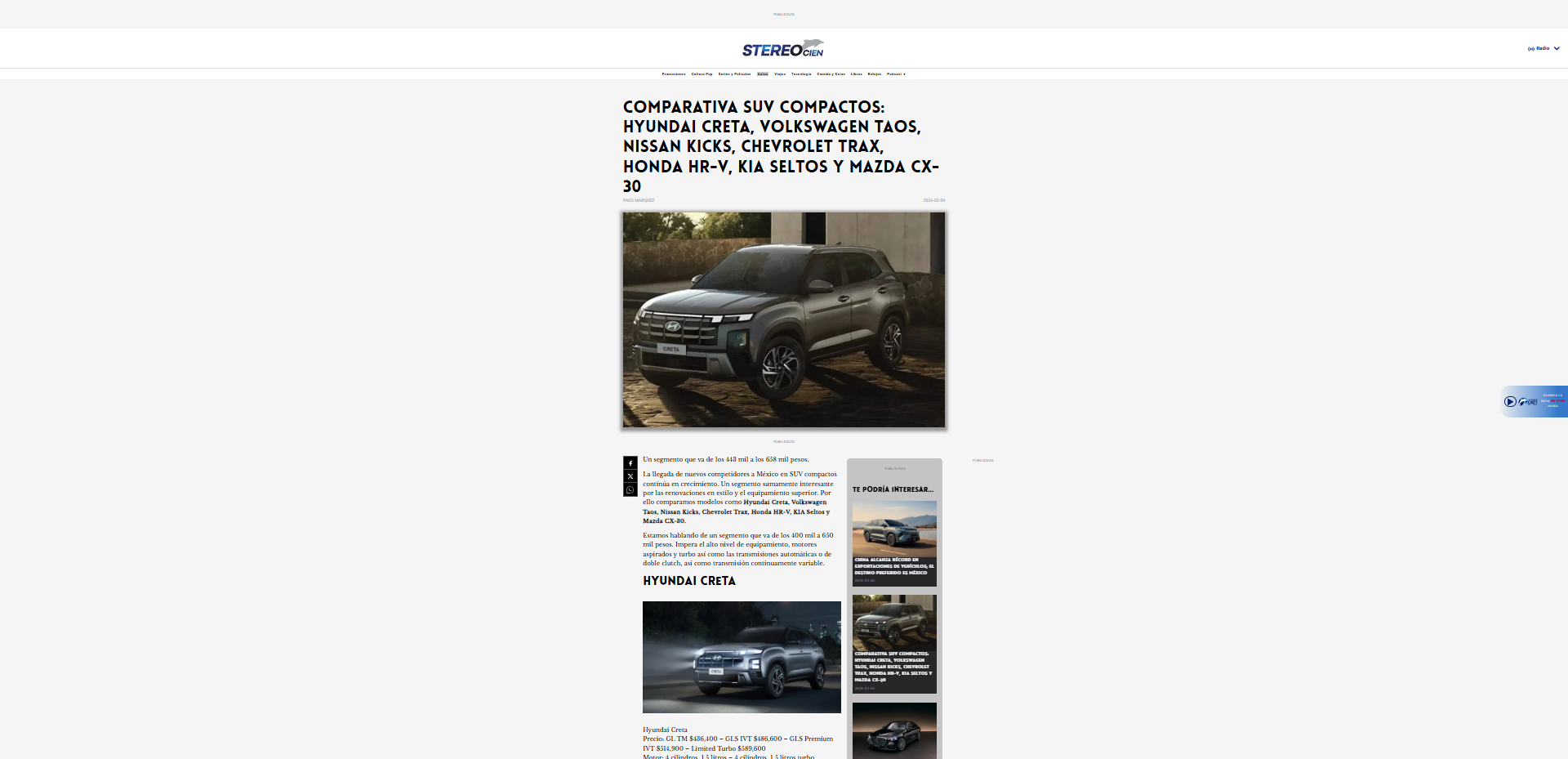Click the 'Hyundai Creta' section heading
This screenshot has width=1568, height=759.
point(689,581)
